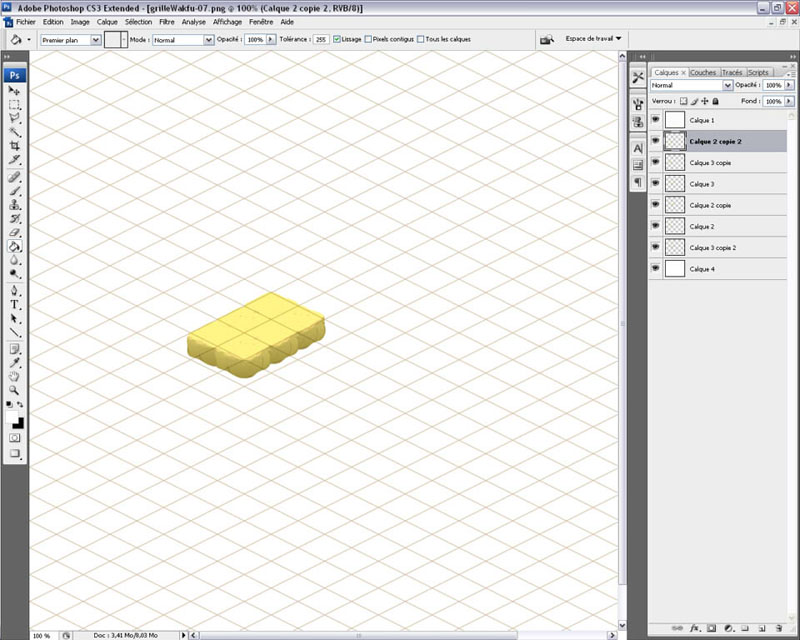The image size is (800, 640).
Task: Open the layer Fond slider arrow
Action: coord(789,101)
